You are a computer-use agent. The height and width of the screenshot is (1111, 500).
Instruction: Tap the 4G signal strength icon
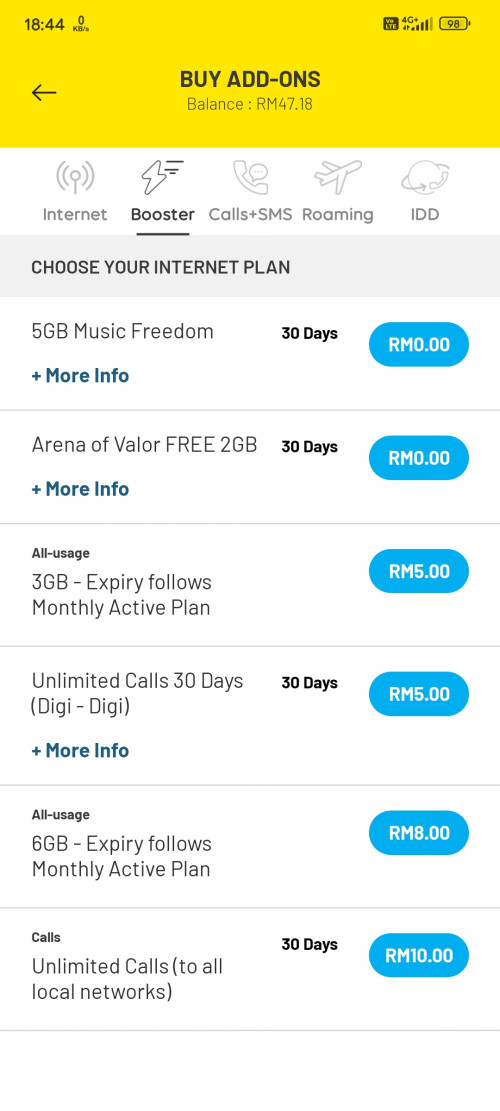417,24
